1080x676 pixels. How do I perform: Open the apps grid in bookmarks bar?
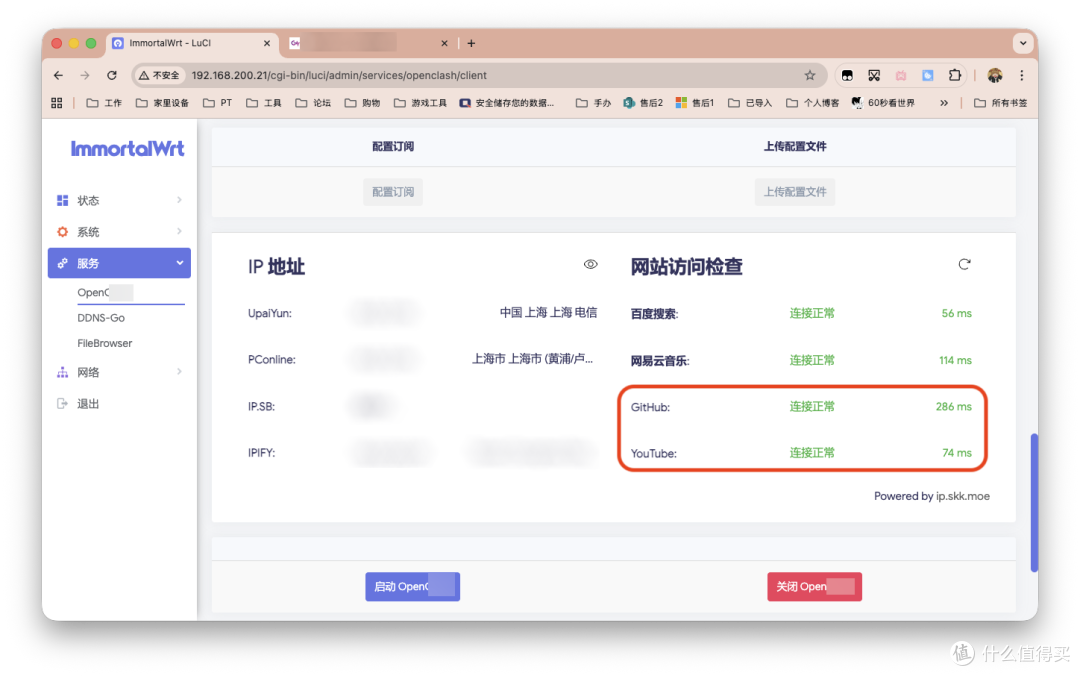(x=56, y=103)
